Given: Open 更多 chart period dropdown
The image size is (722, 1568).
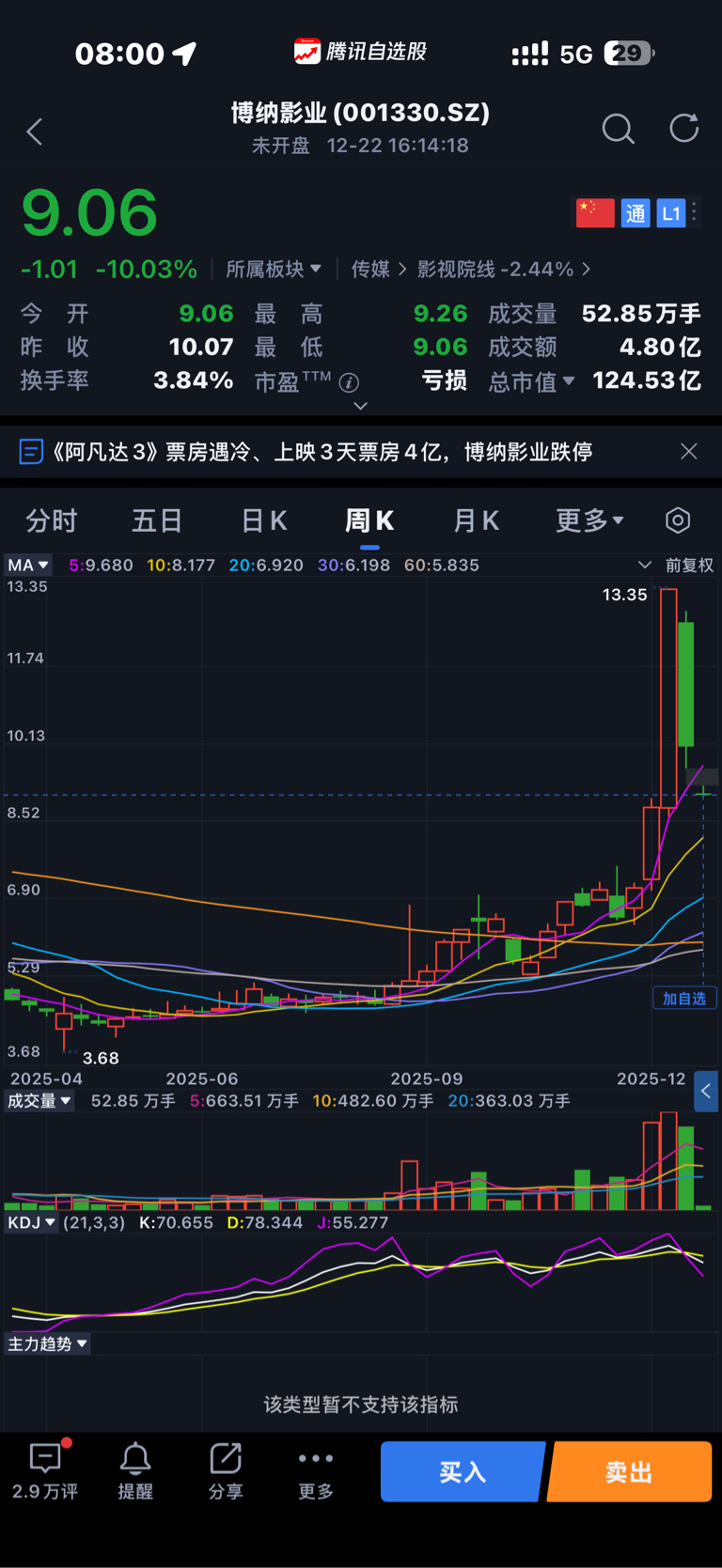Looking at the screenshot, I should pos(589,520).
